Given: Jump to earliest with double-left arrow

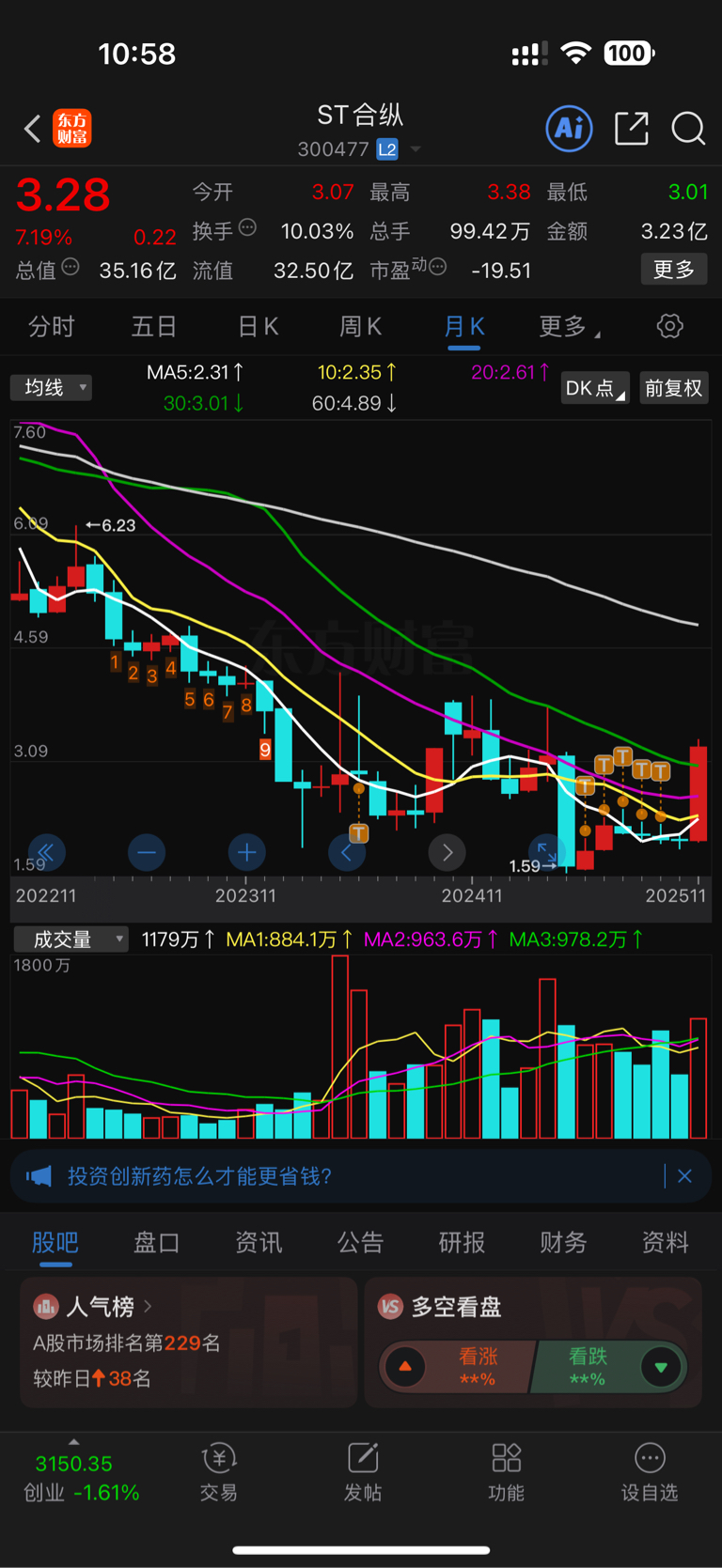Looking at the screenshot, I should 46,852.
